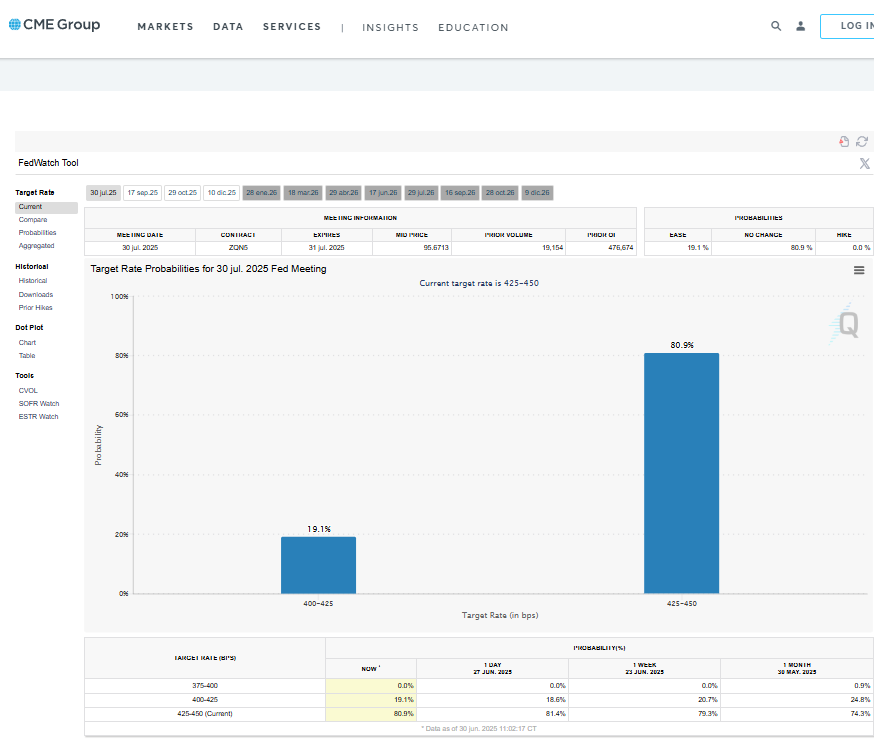Click the 80.9% bar label
Viewport: 874px width, 739px height.
pyautogui.click(x=682, y=345)
